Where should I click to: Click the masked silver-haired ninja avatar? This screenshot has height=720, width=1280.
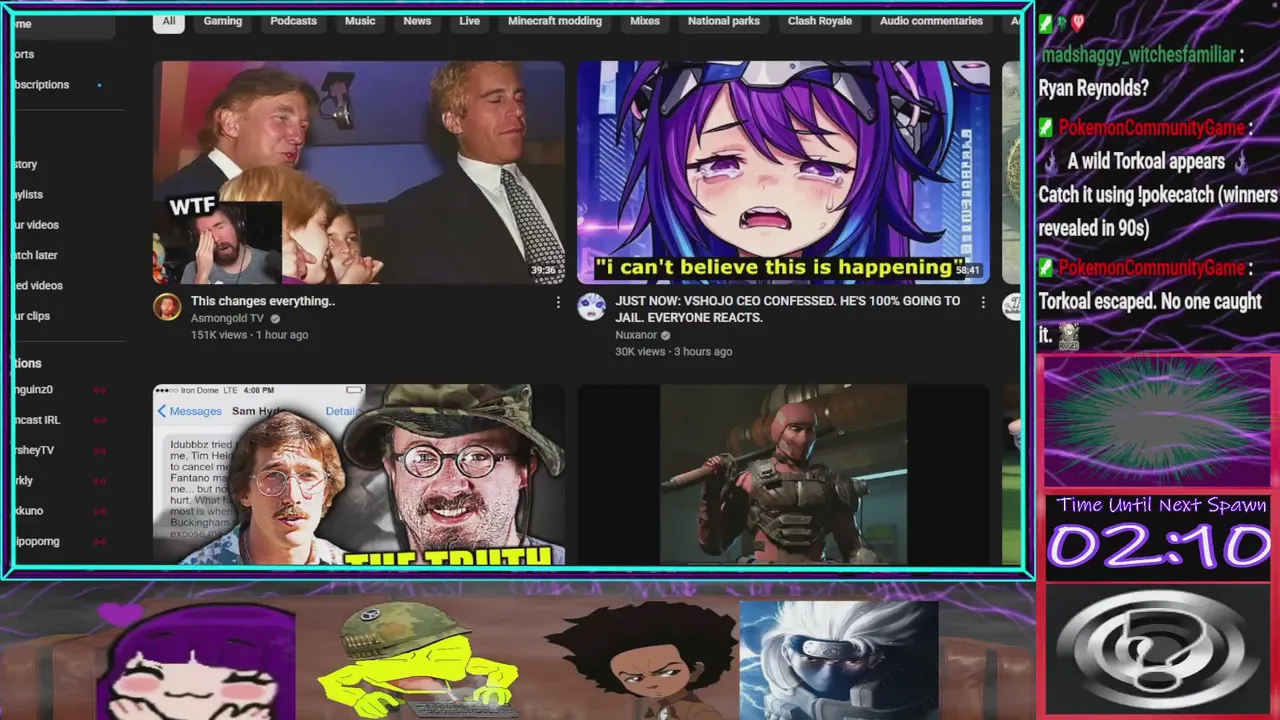click(x=838, y=660)
